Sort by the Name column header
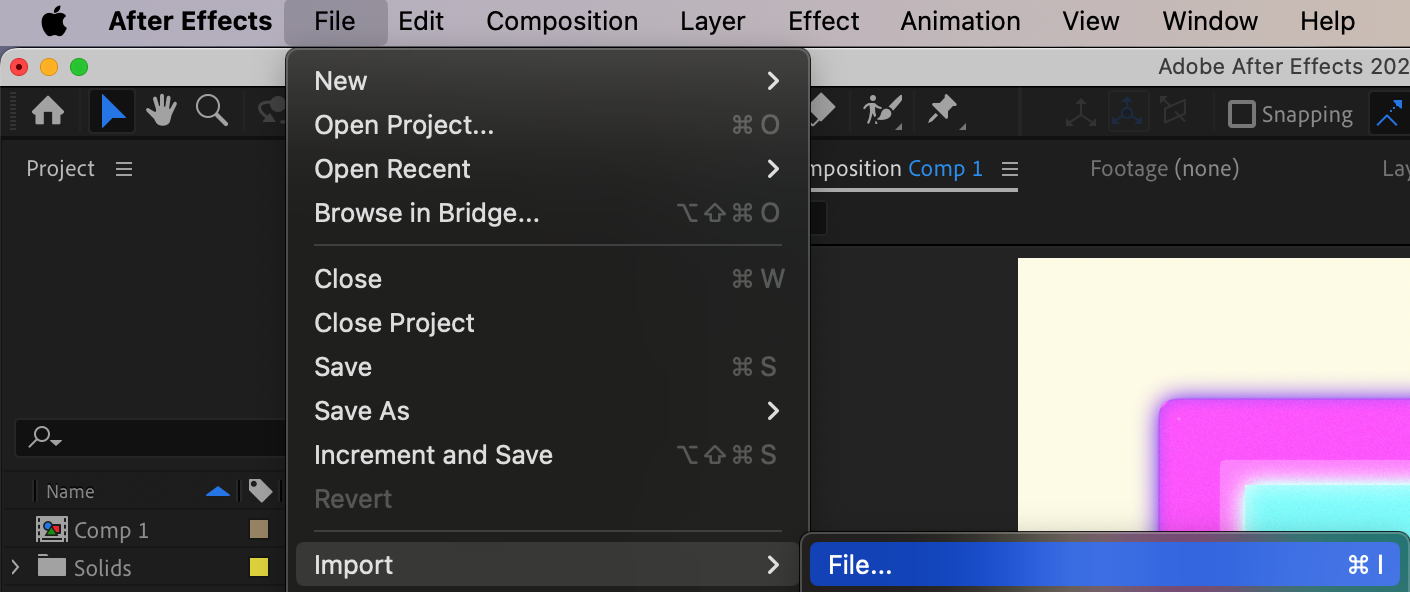The height and width of the screenshot is (592, 1410). (70, 491)
